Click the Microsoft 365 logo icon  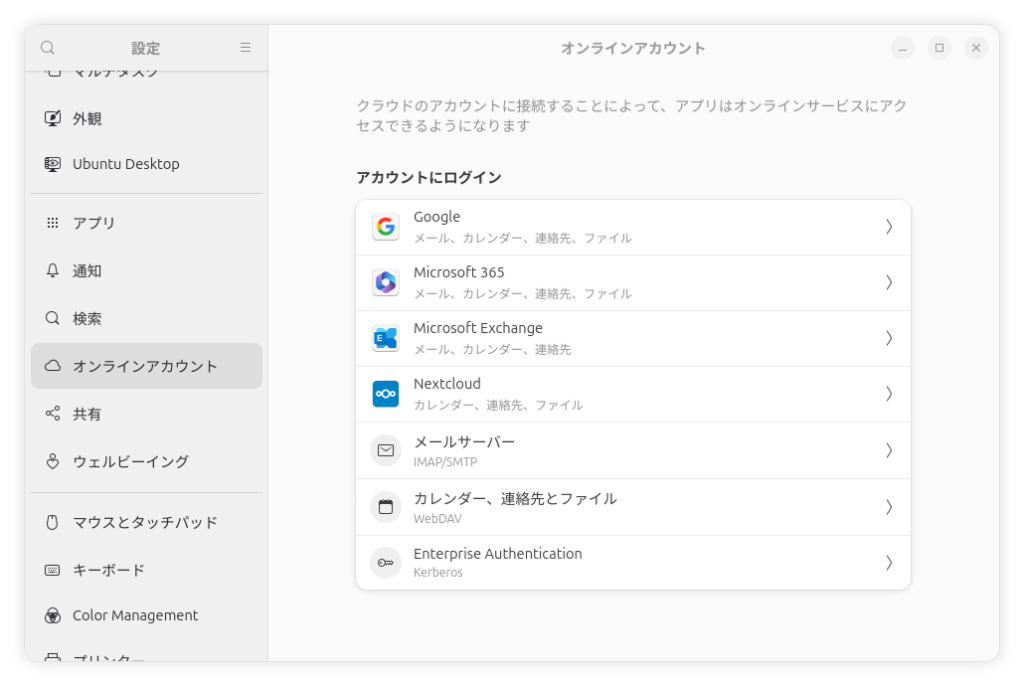click(386, 282)
